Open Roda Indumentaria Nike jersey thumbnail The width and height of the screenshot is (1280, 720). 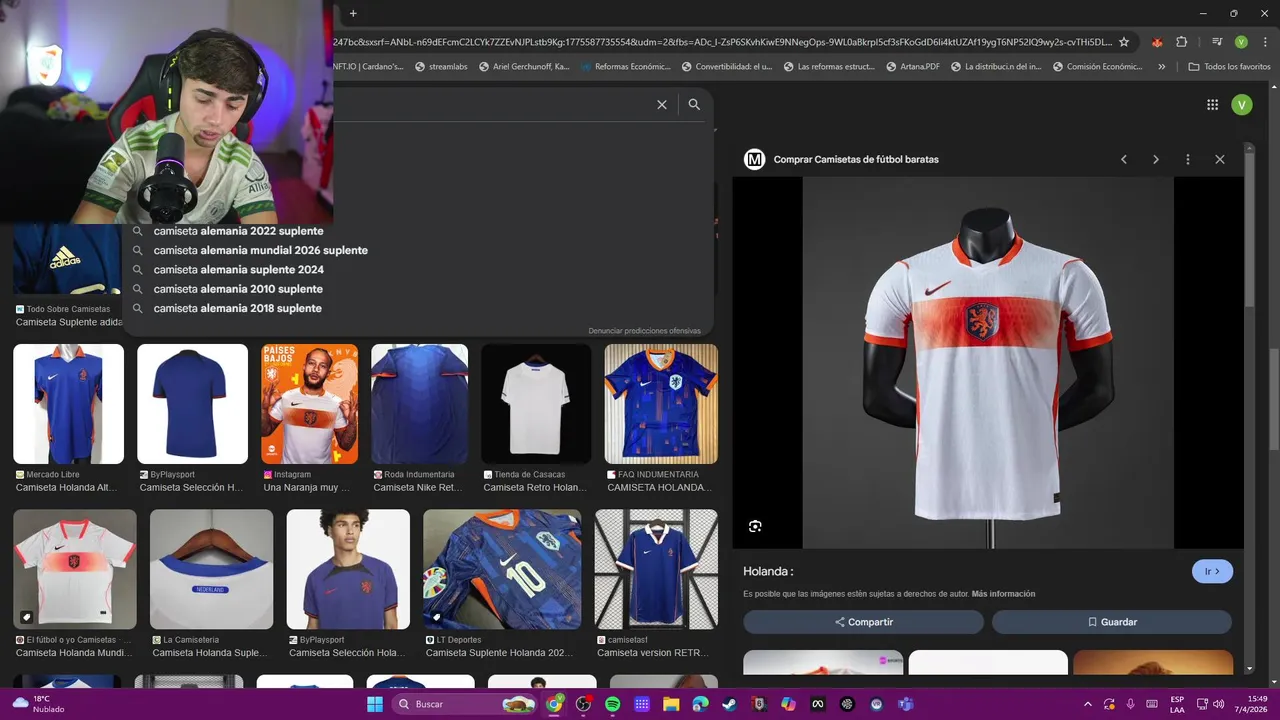419,404
